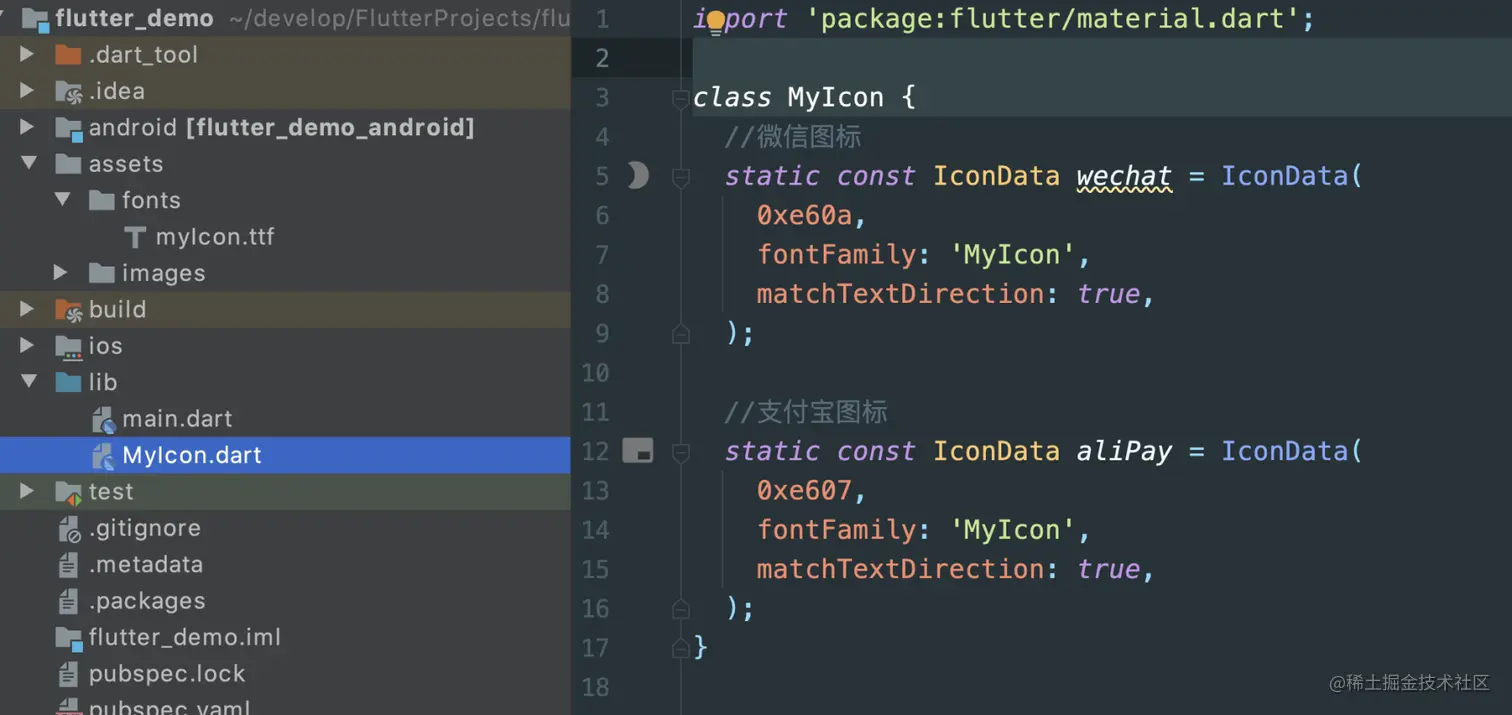Click the build folder icon

69,310
